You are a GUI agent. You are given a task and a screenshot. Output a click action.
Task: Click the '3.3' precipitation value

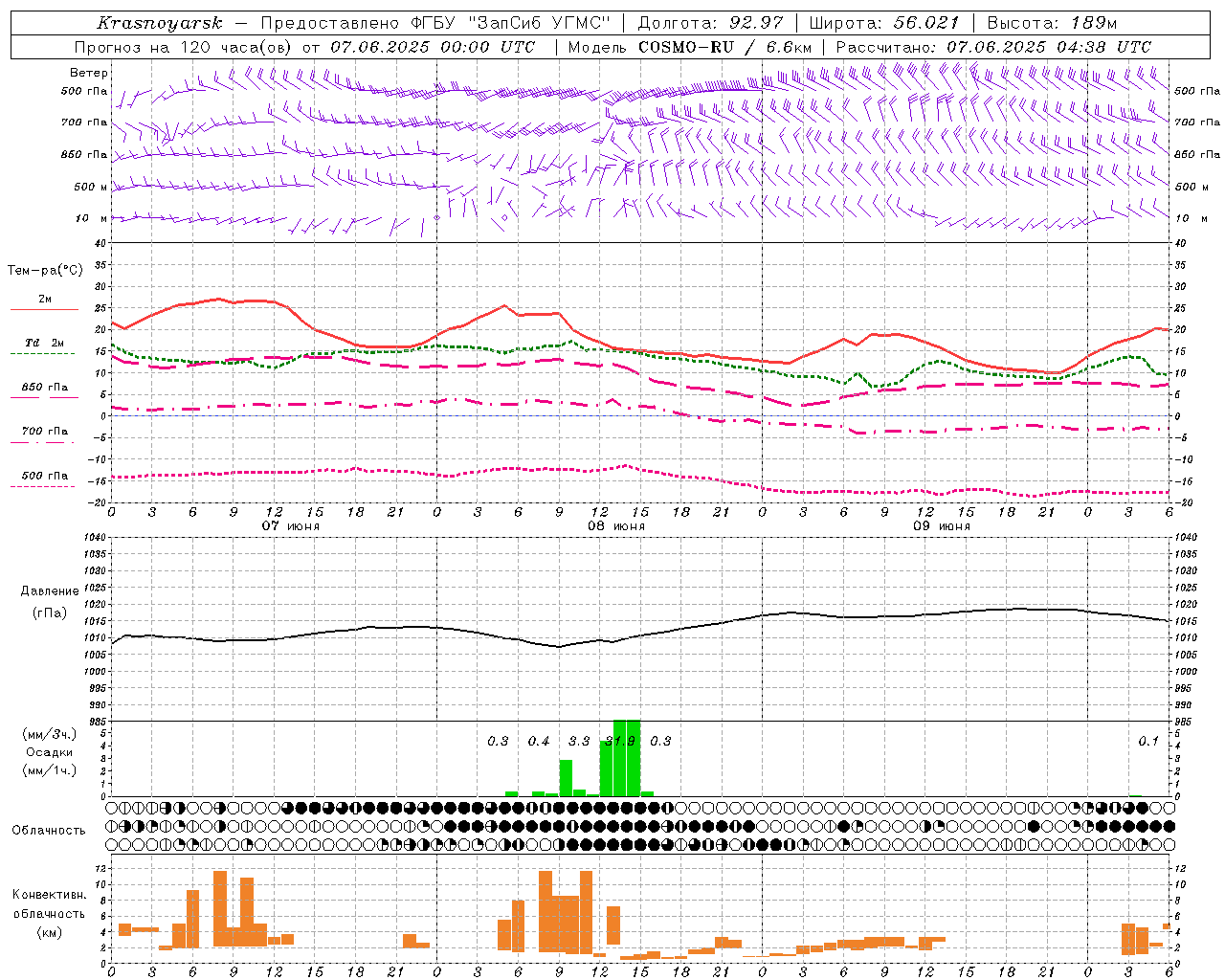pos(579,742)
